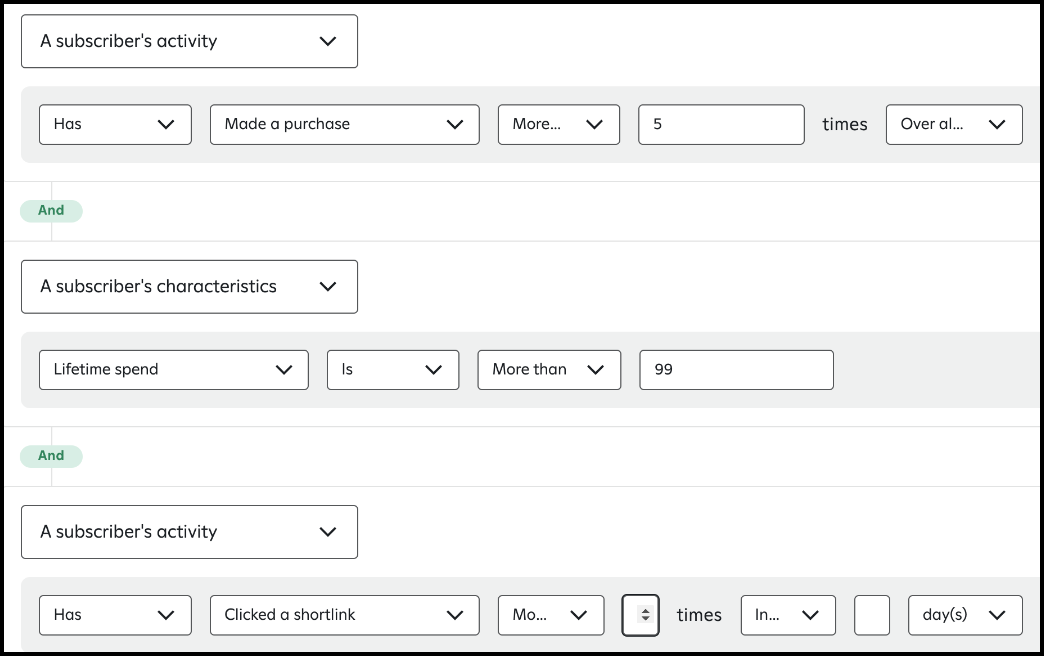Click the empty days count field
Image resolution: width=1044 pixels, height=656 pixels.
click(872, 615)
